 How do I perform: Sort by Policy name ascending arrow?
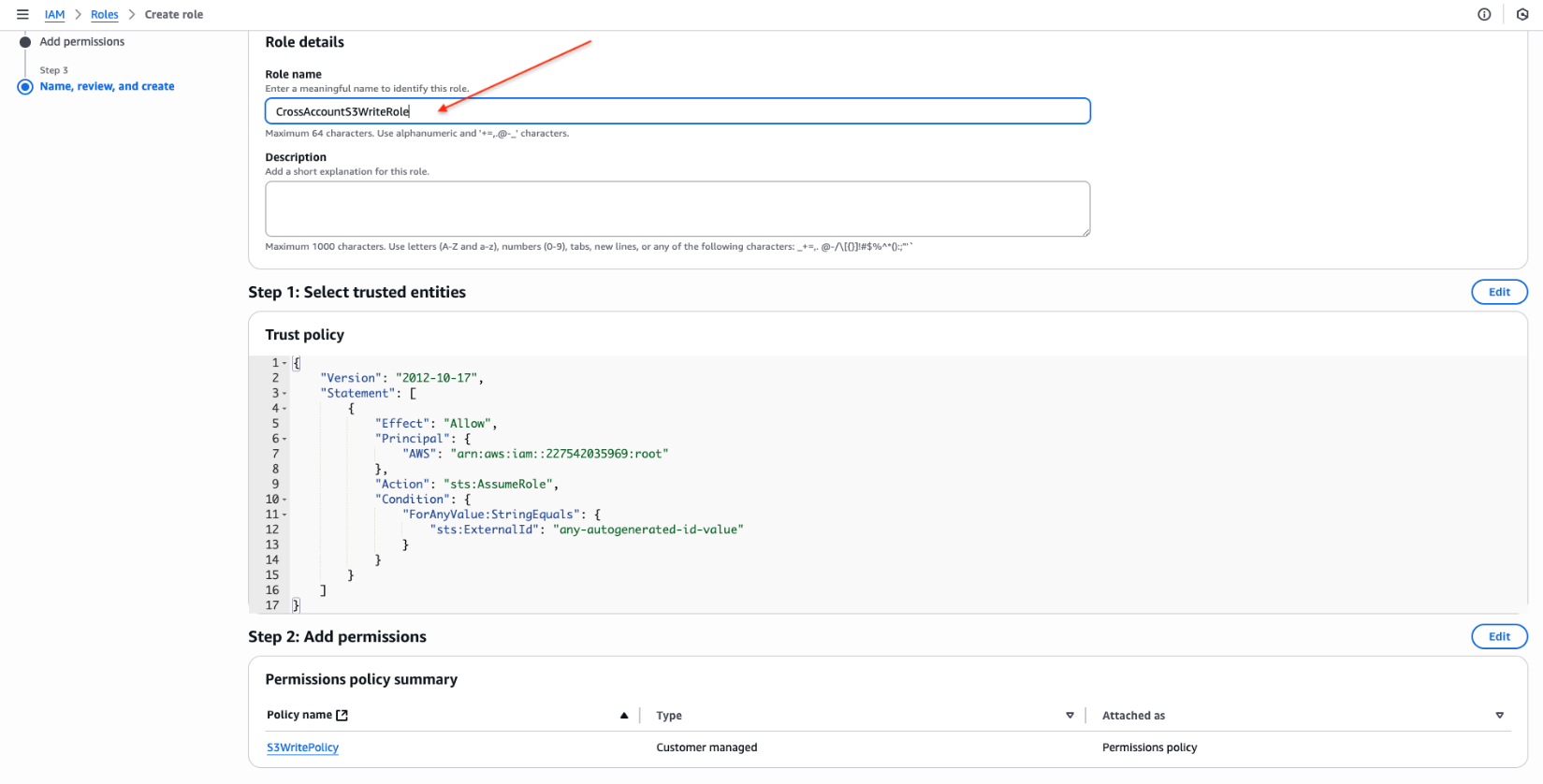[624, 716]
